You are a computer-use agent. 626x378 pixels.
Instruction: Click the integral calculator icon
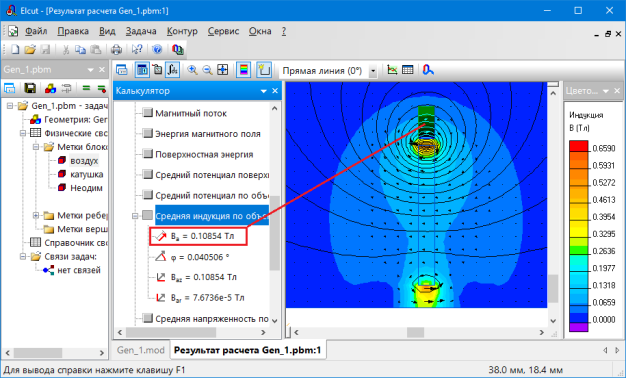tap(172, 70)
